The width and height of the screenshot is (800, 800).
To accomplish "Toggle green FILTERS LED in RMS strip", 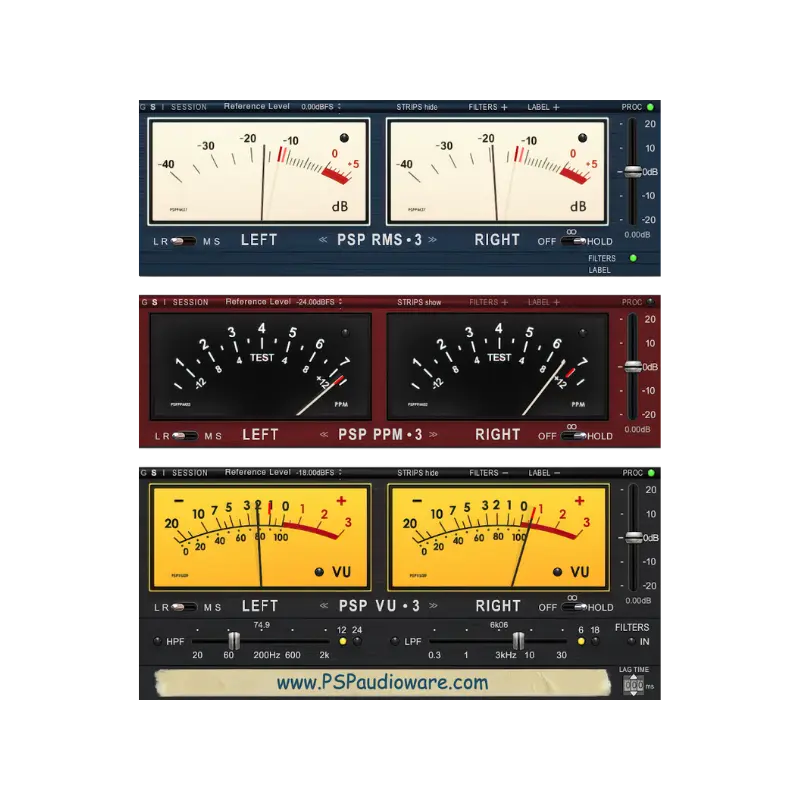I will coord(633,258).
